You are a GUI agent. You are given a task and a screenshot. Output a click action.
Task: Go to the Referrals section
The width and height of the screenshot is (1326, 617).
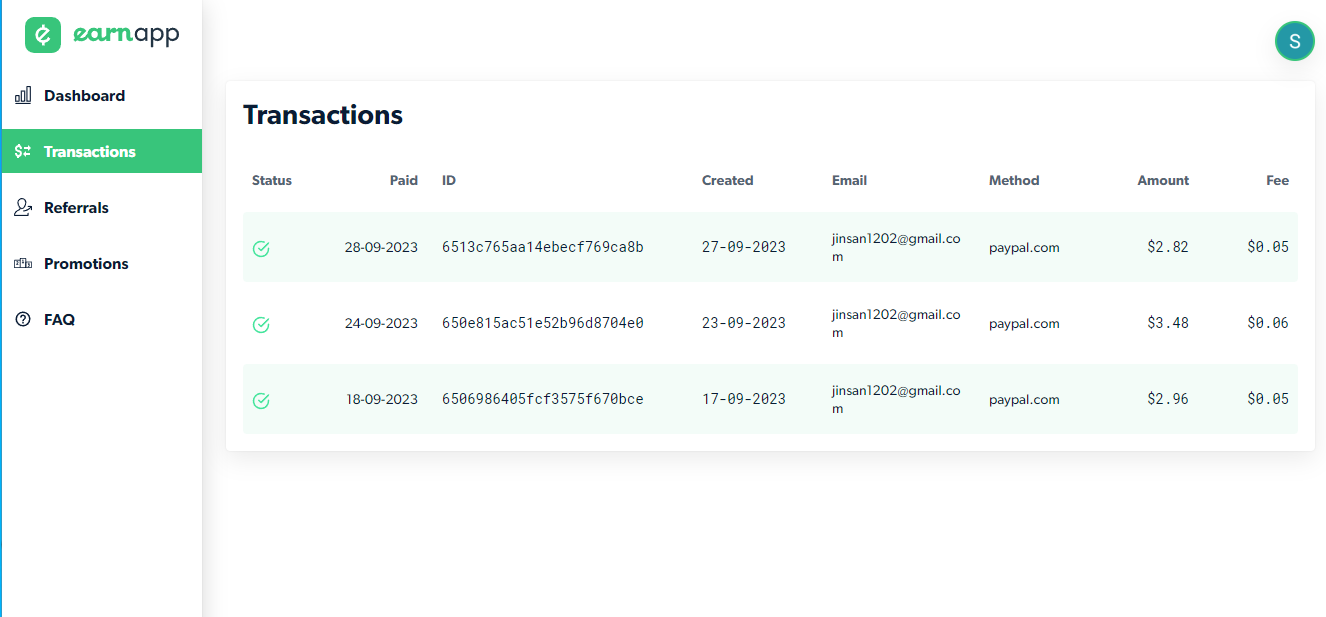[x=77, y=208]
